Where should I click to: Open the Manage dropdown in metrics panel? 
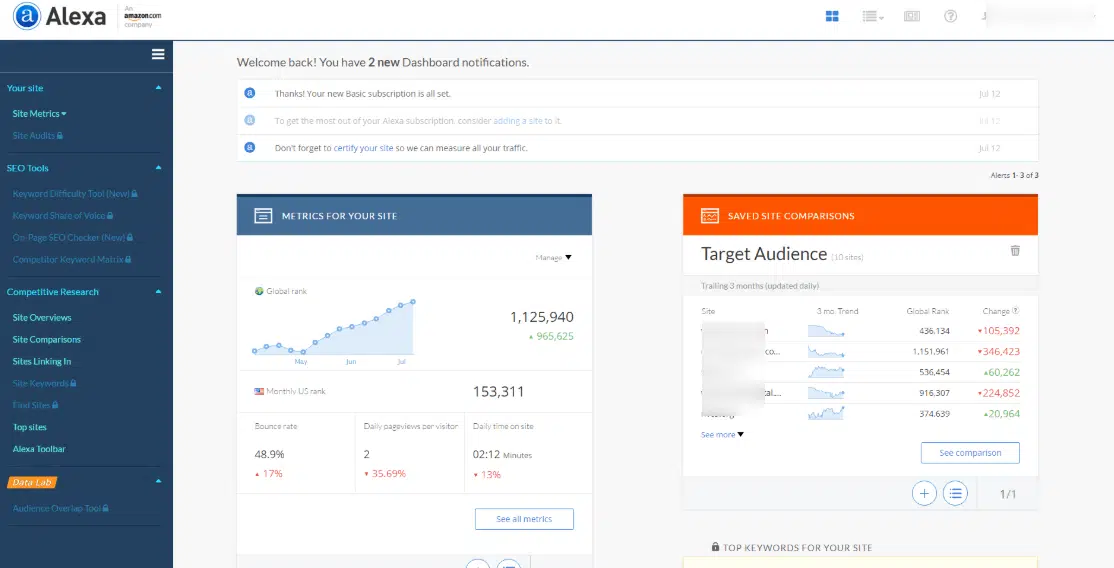(x=553, y=257)
